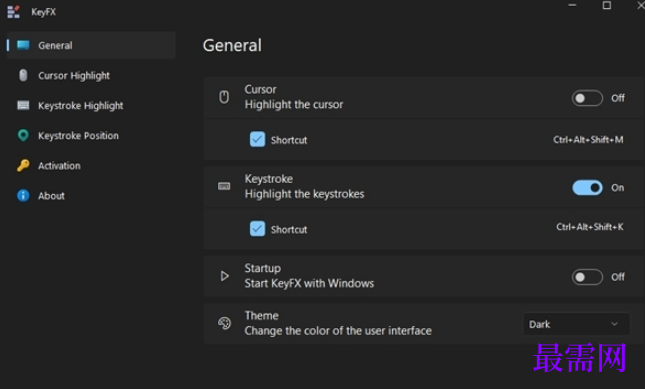Viewport: 645px width, 389px height.
Task: Click the play icon in Startup row
Action: pyautogui.click(x=224, y=276)
